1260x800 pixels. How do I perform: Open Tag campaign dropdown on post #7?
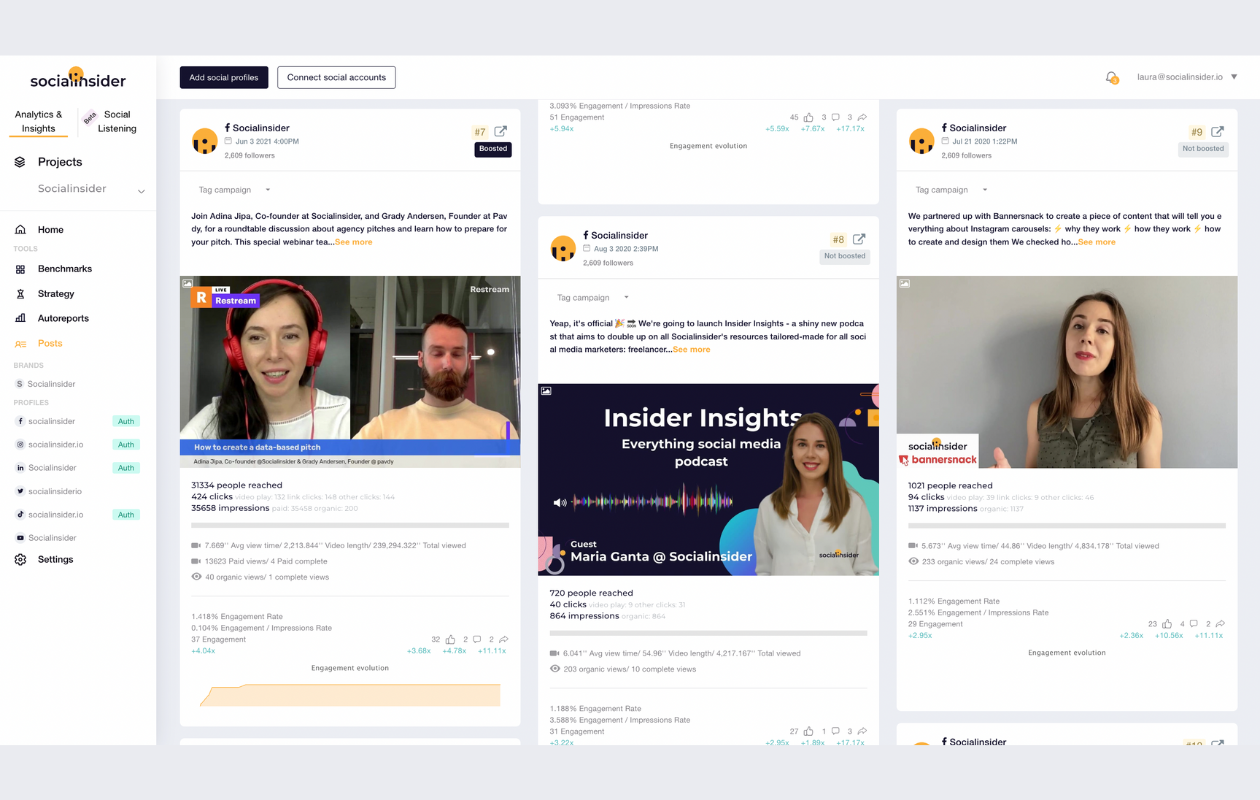tap(235, 190)
